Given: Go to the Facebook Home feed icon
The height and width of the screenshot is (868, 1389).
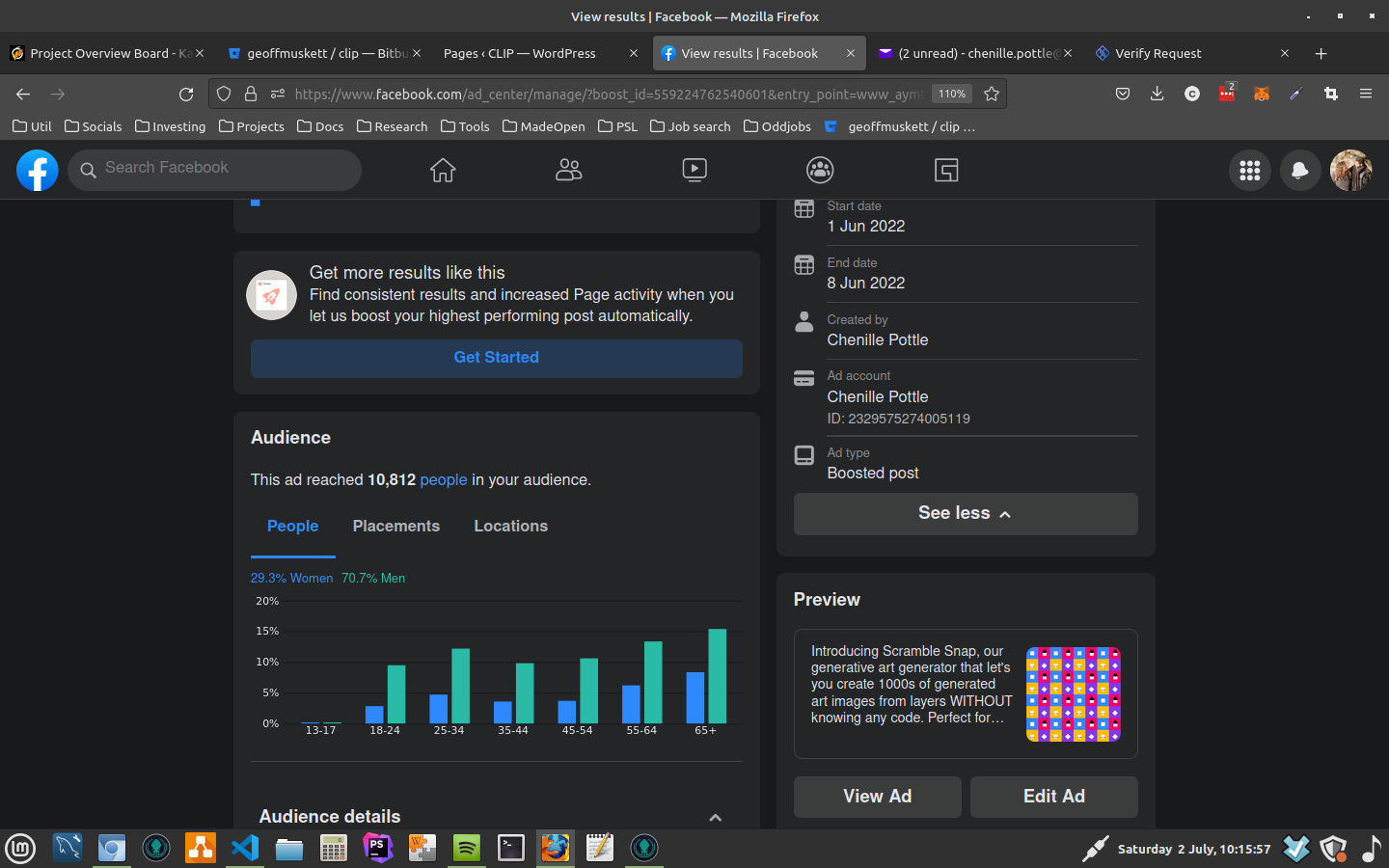Looking at the screenshot, I should pos(443,170).
